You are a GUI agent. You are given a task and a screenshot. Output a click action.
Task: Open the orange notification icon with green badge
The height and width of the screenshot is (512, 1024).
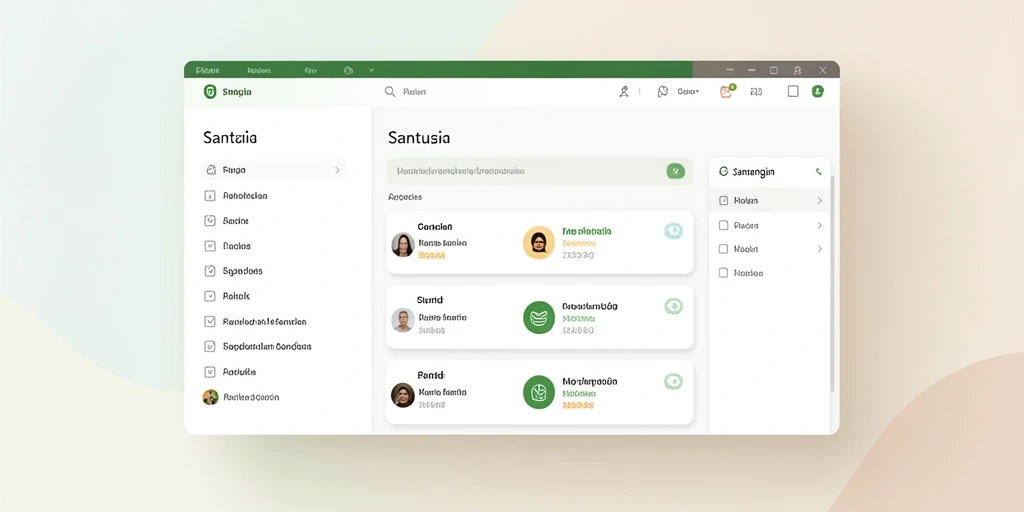click(x=727, y=91)
